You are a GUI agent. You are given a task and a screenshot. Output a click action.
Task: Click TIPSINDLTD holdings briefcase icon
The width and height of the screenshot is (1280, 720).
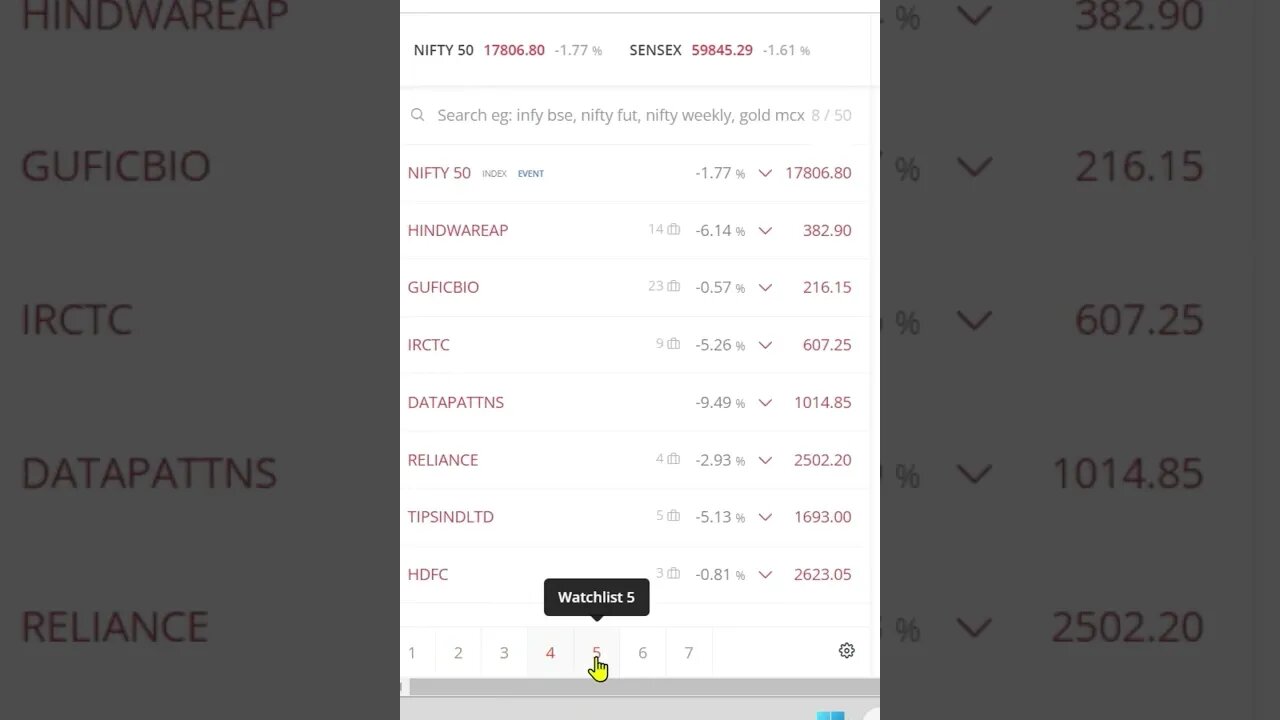pyautogui.click(x=674, y=516)
